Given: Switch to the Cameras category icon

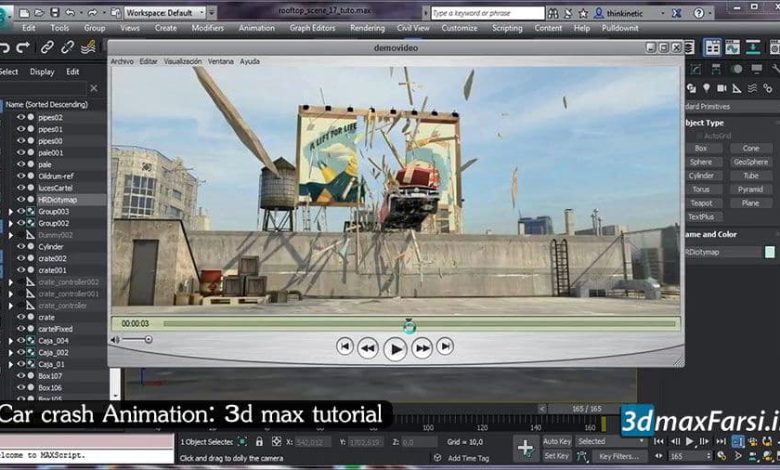Looking at the screenshot, I should pos(721,89).
